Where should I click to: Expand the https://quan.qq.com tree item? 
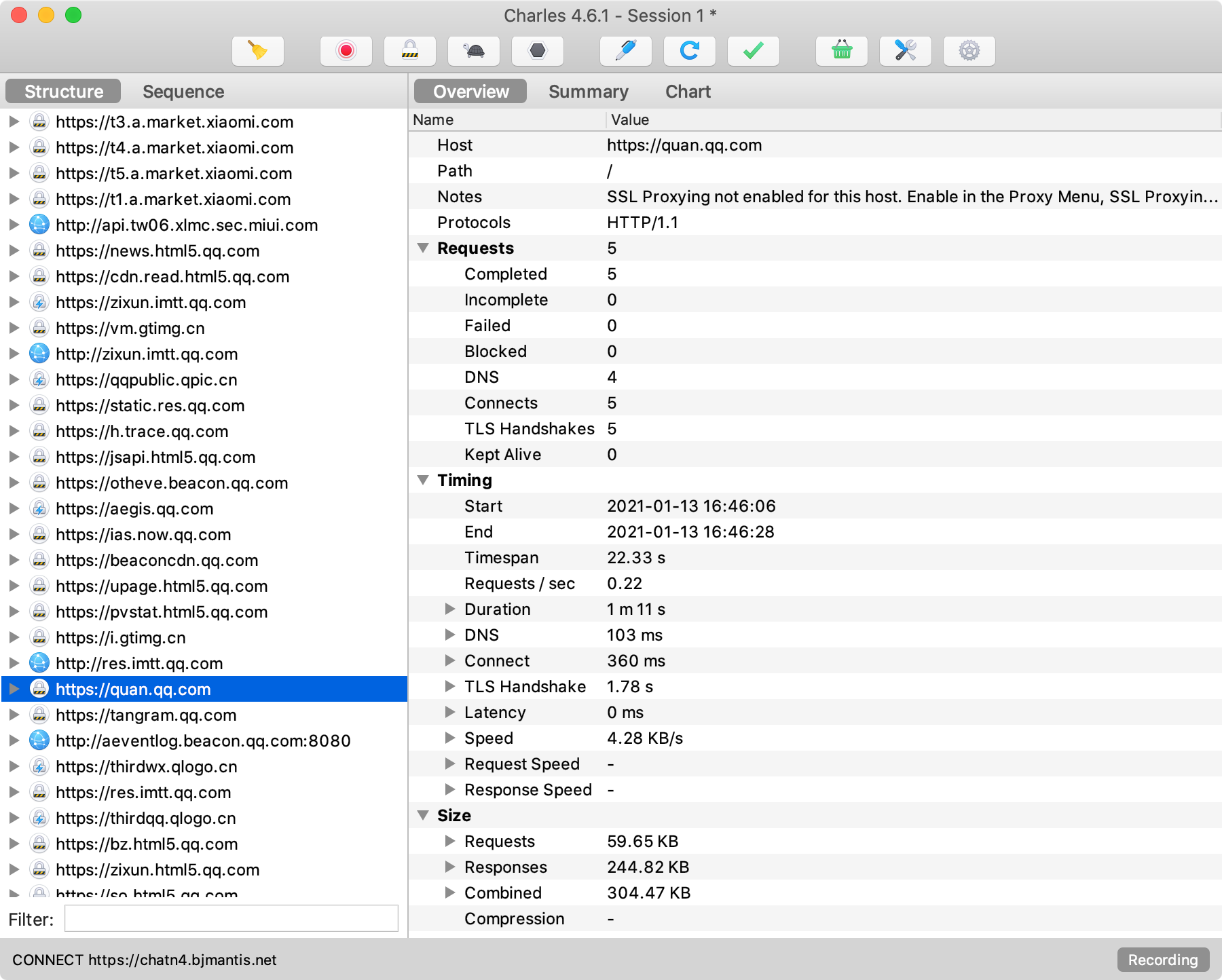[x=14, y=689]
